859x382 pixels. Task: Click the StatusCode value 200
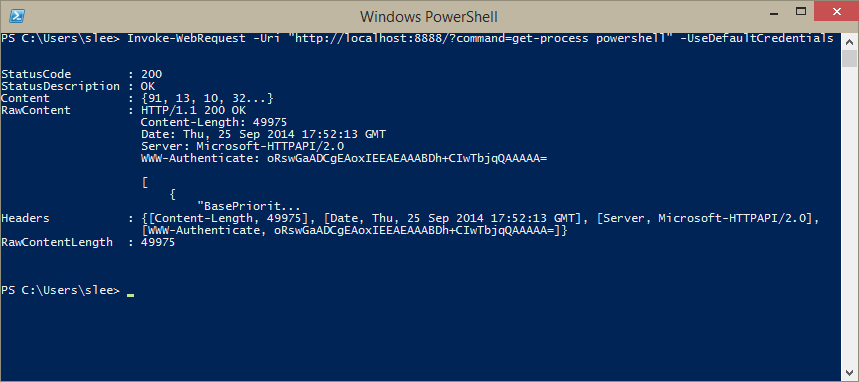click(x=151, y=74)
